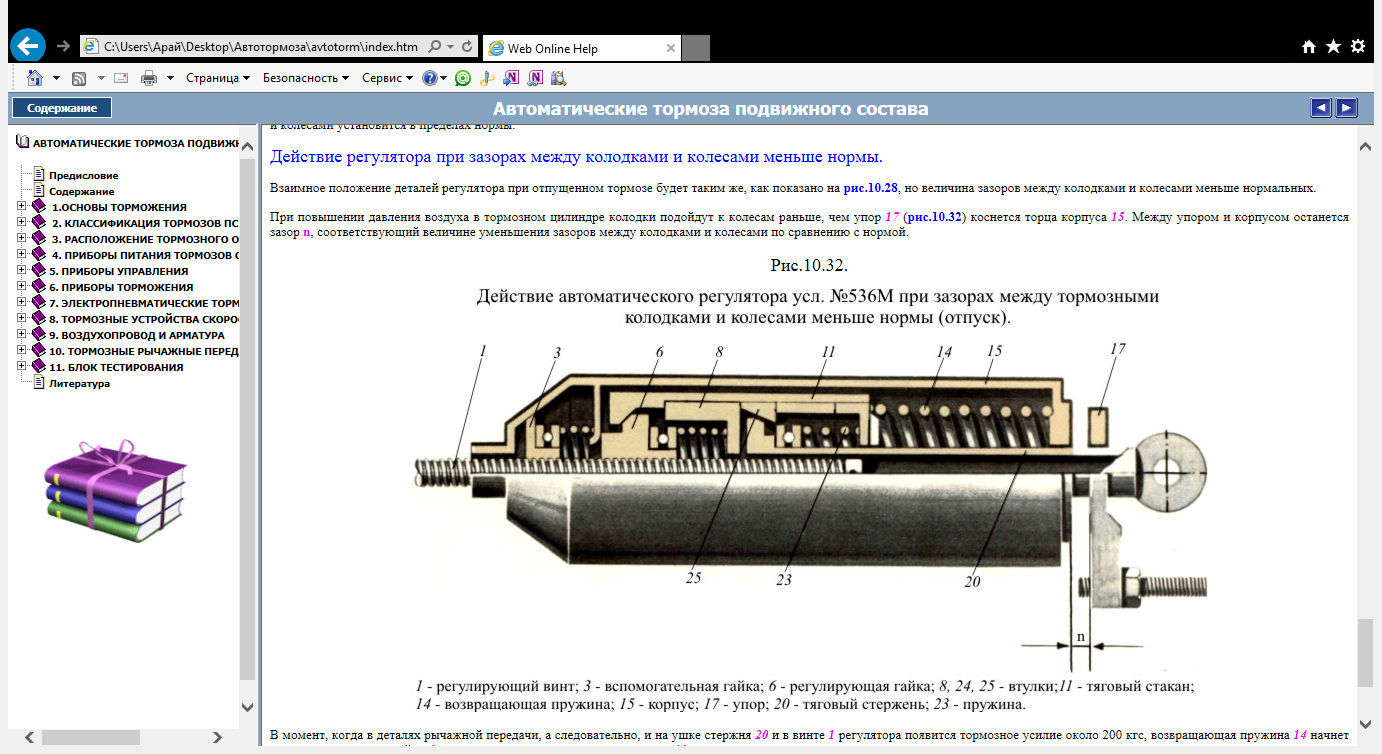Click the Read mail toolbar icon
Viewport: 1382px width, 754px height.
[121, 78]
